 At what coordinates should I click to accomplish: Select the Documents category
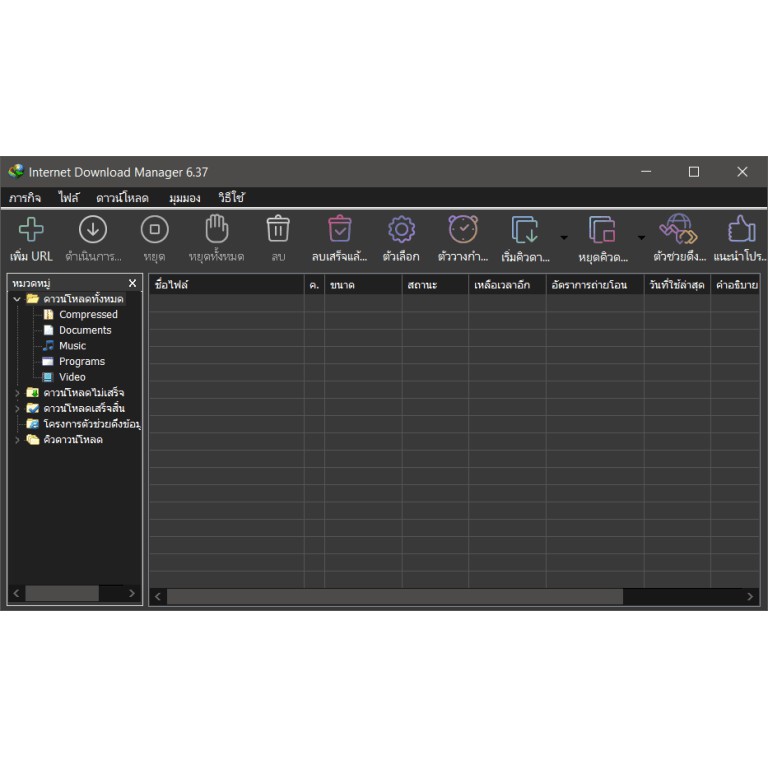(x=85, y=330)
